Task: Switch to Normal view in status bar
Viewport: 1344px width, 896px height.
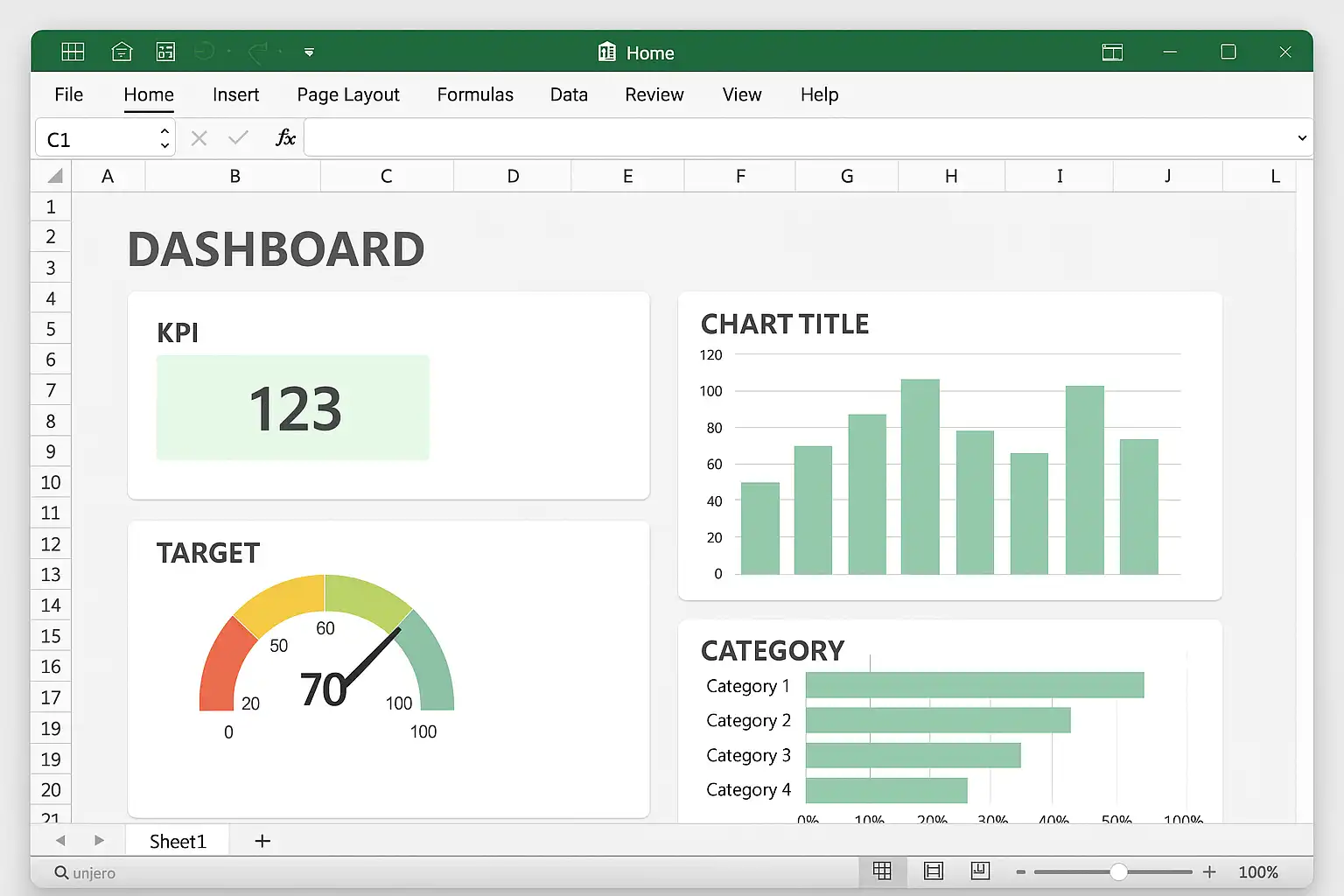Action: tap(882, 871)
